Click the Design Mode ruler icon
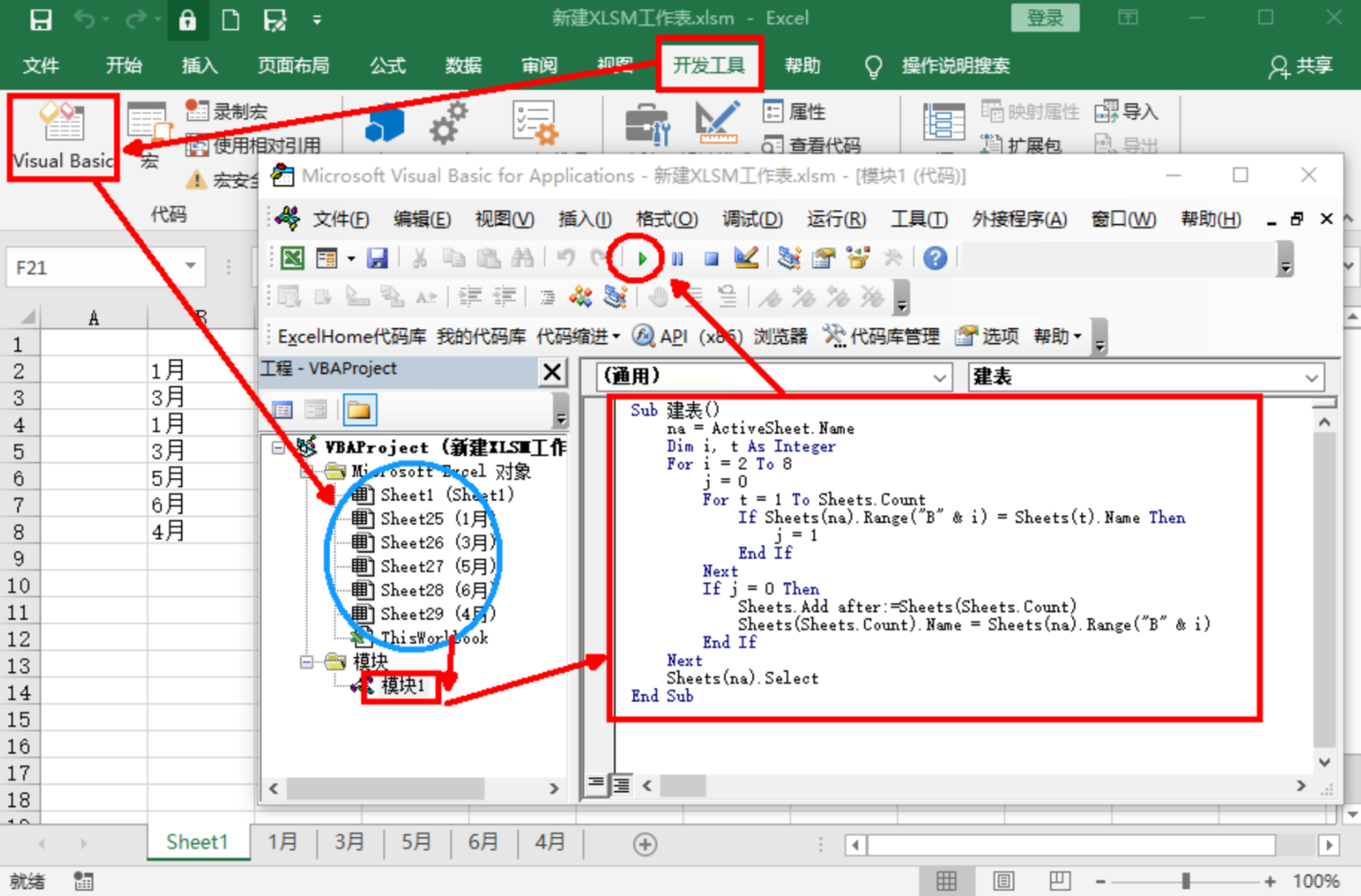Screen dimensions: 1361x896 746,259
